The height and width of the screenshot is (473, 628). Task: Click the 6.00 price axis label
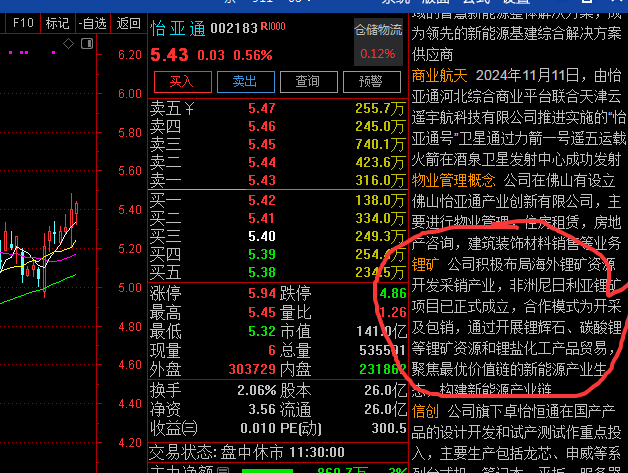[130, 94]
